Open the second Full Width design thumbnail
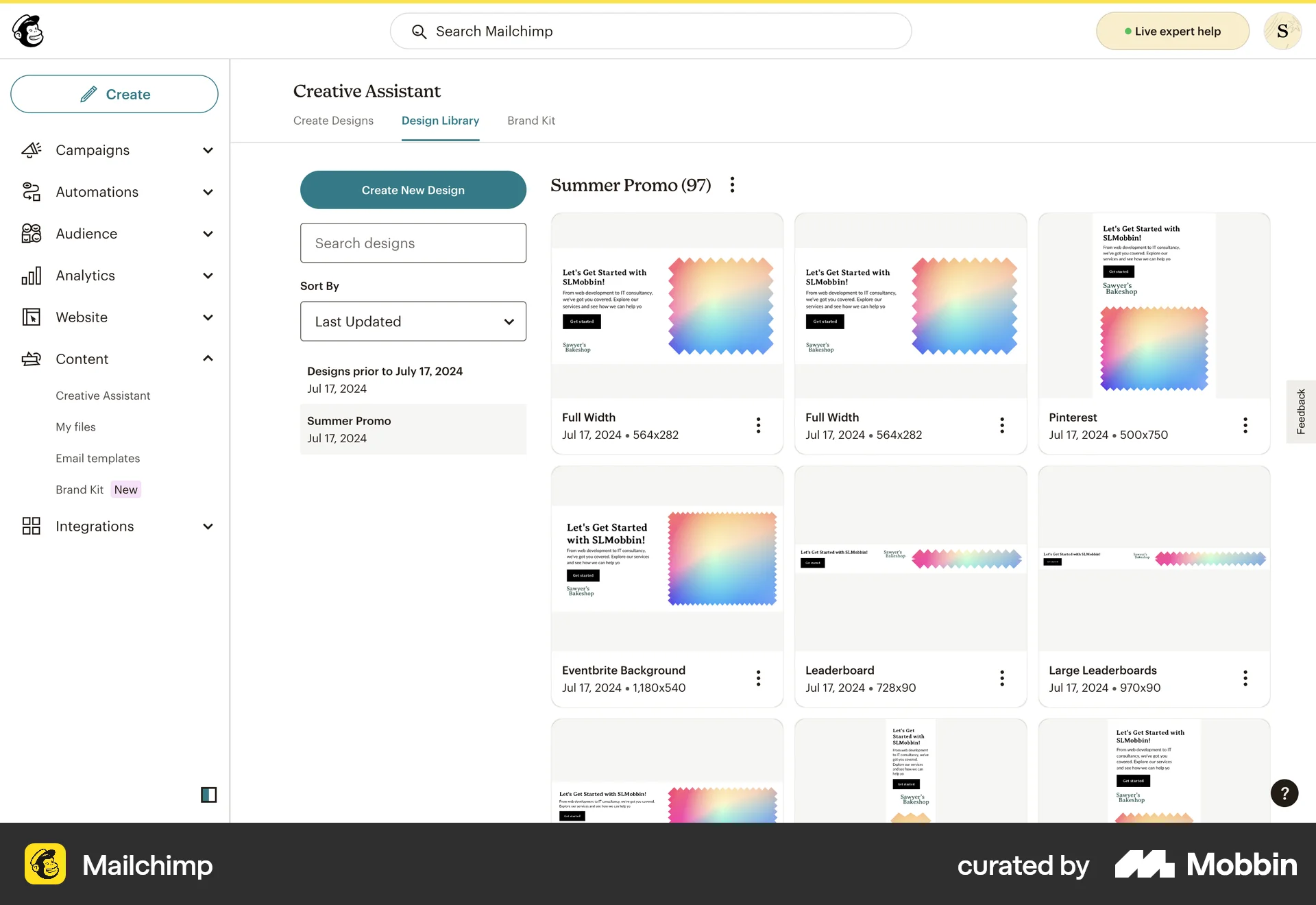Viewport: 1316px width, 905px height. (910, 306)
